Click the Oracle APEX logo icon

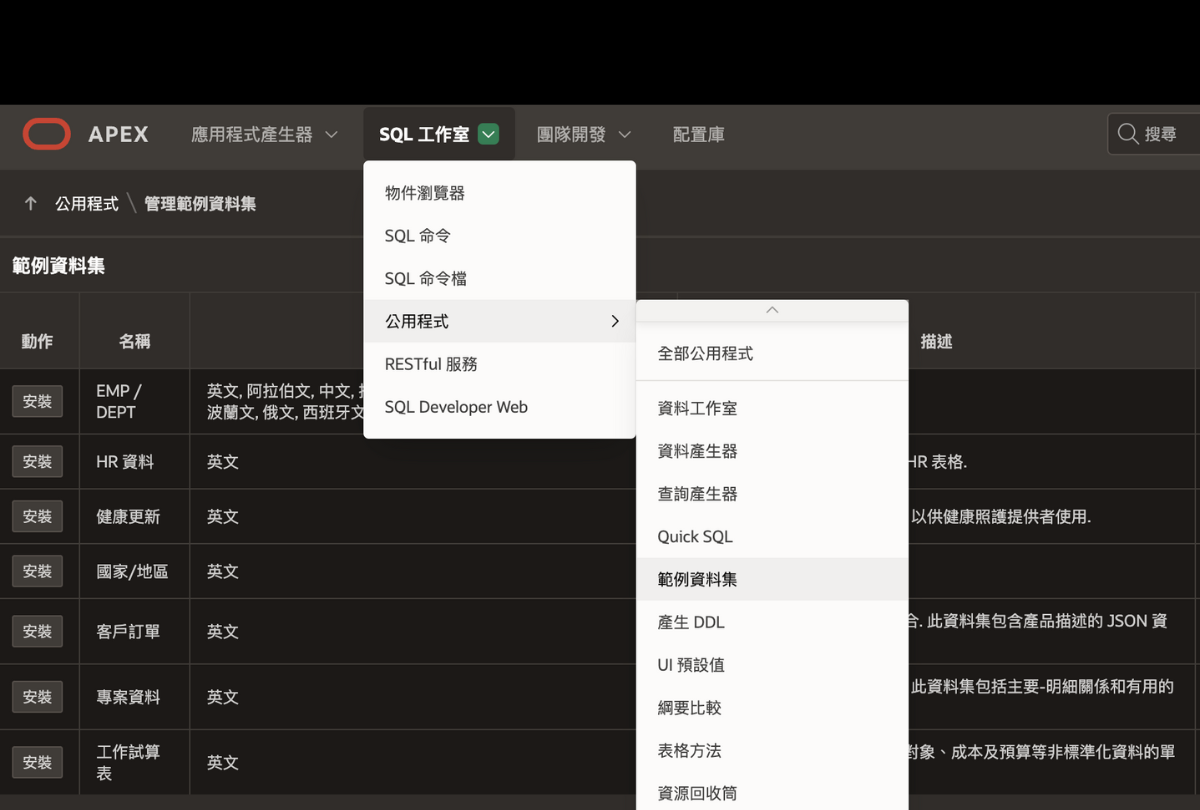click(47, 134)
